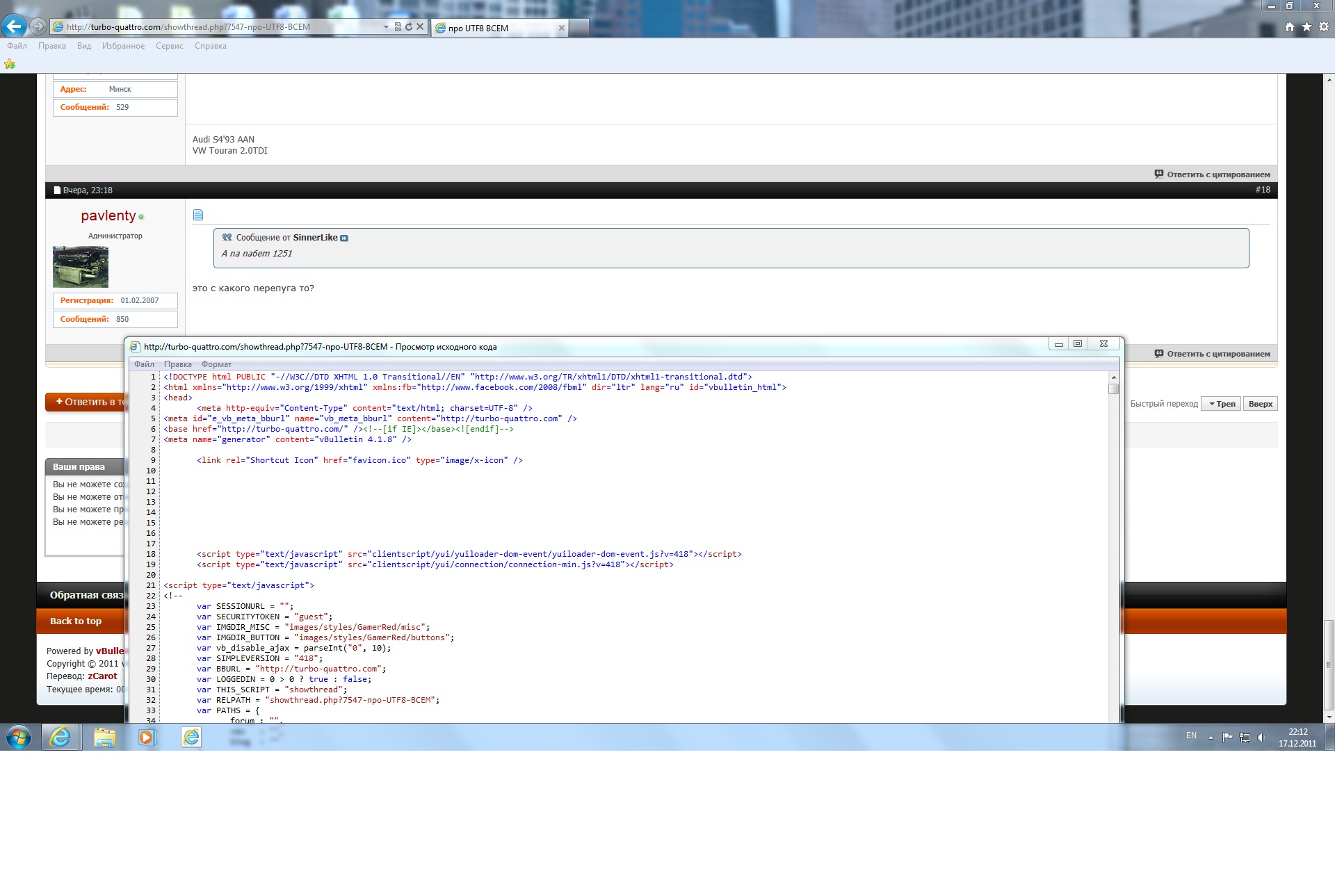Viewport: 1335px width, 896px height.
Task: Click the pavlenty username link
Action: pyautogui.click(x=108, y=215)
